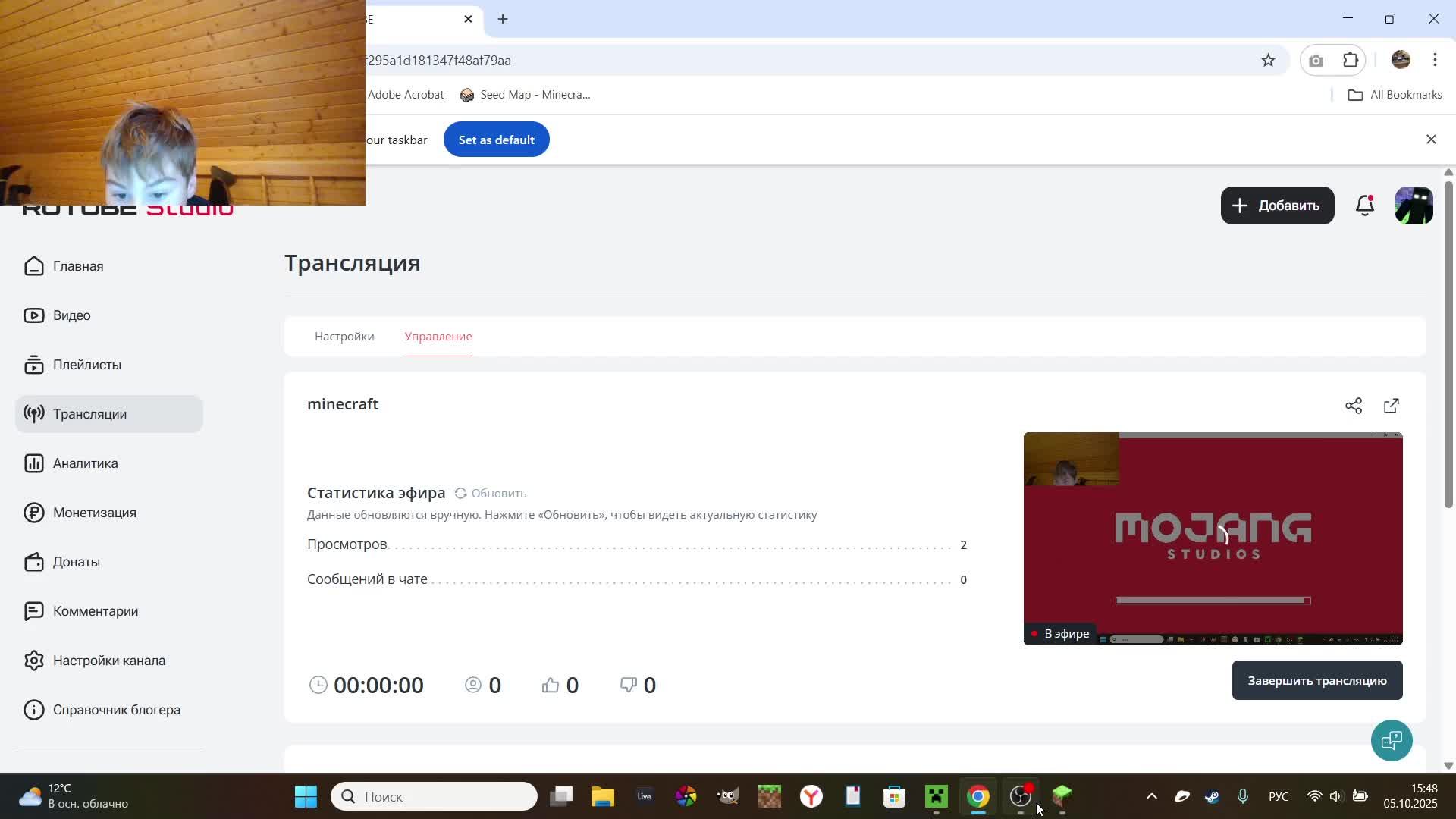Viewport: 1456px width, 819px height.
Task: Open Task View on the taskbar
Action: click(x=561, y=796)
